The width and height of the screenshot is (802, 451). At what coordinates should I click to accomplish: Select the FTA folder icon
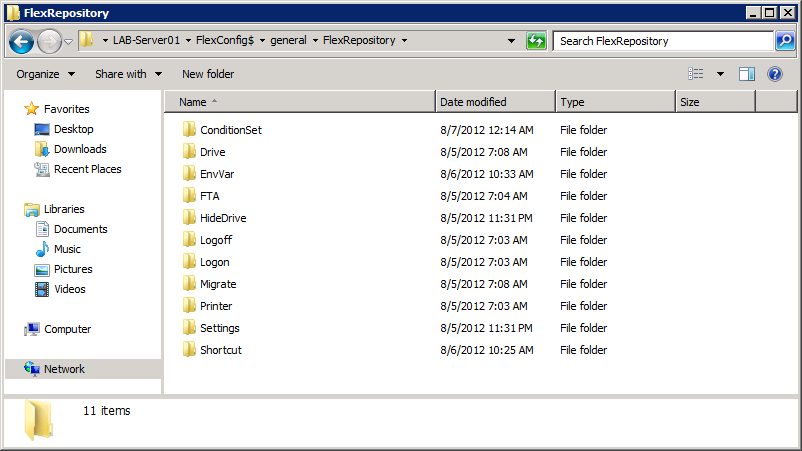point(189,195)
